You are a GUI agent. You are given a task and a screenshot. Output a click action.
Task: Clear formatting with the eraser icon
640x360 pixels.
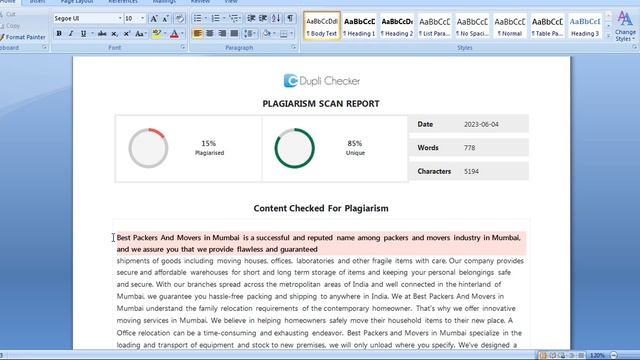(x=179, y=18)
